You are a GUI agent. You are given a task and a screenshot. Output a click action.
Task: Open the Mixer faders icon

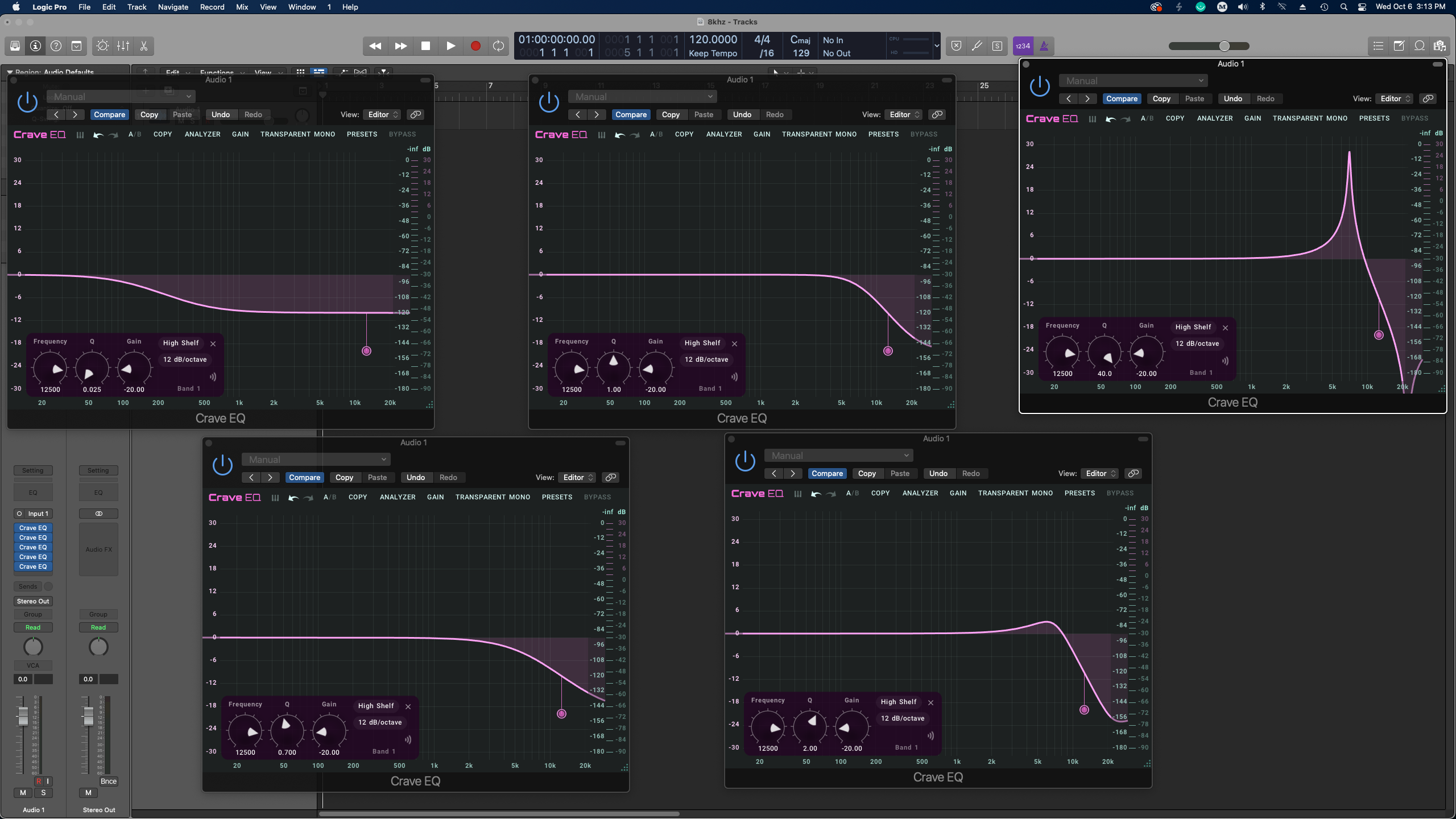point(123,46)
